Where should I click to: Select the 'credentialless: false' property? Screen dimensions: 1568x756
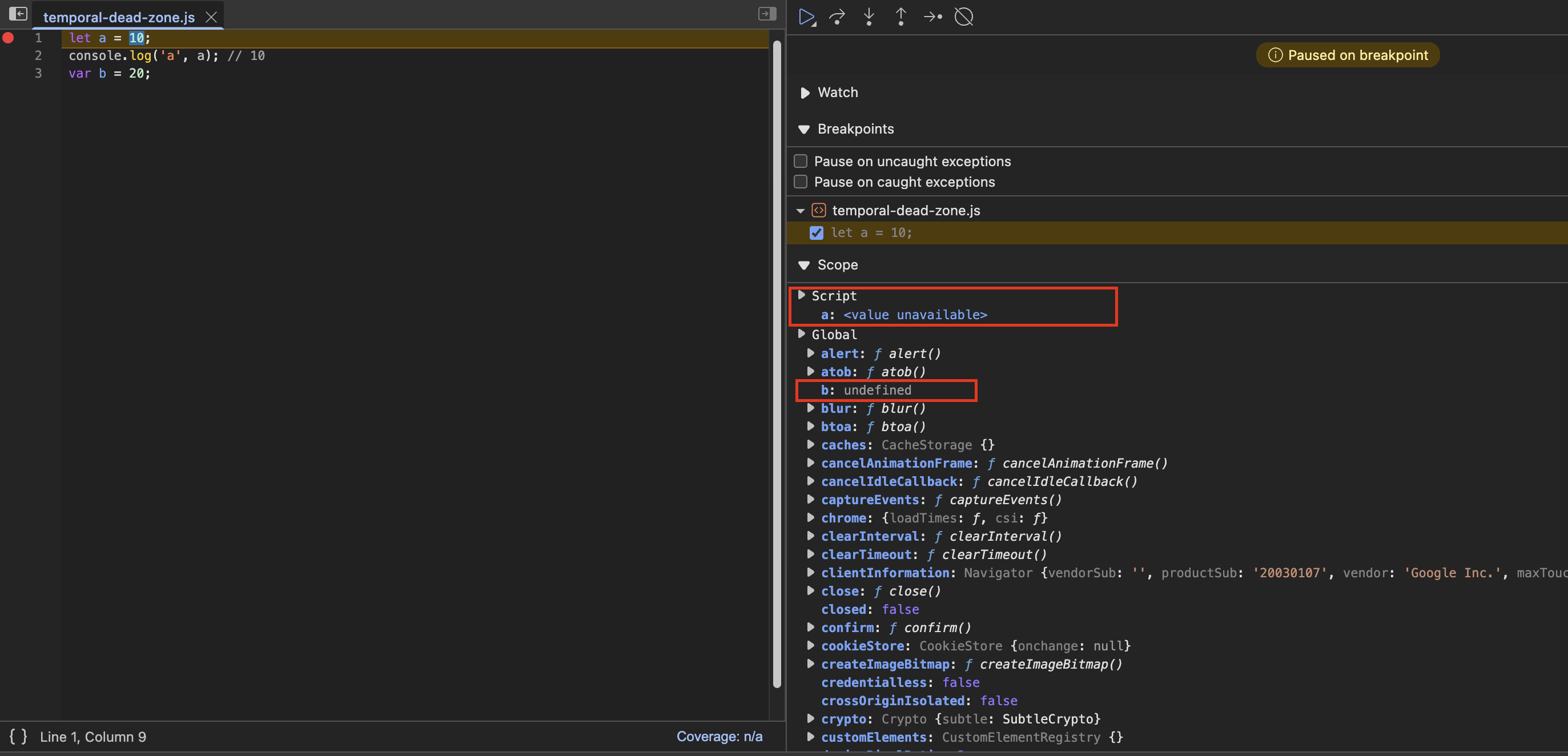[x=900, y=682]
